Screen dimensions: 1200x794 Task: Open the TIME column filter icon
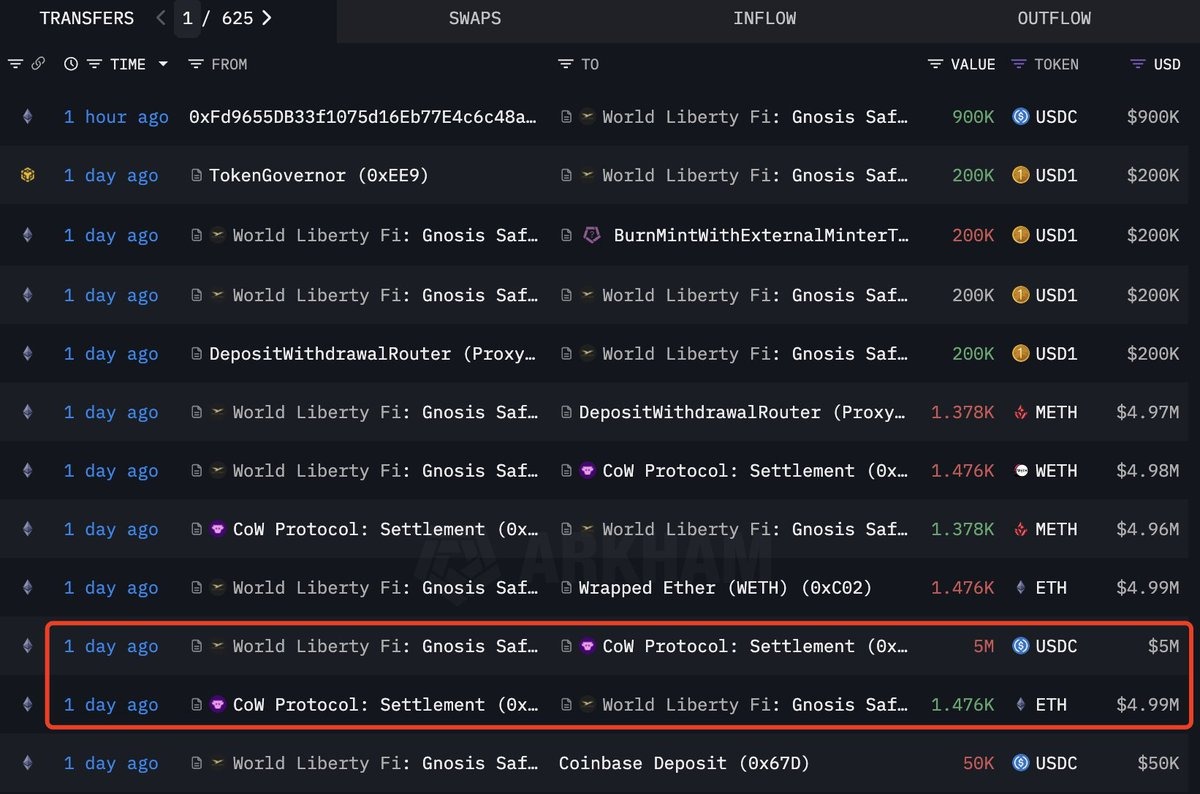pyautogui.click(x=94, y=64)
